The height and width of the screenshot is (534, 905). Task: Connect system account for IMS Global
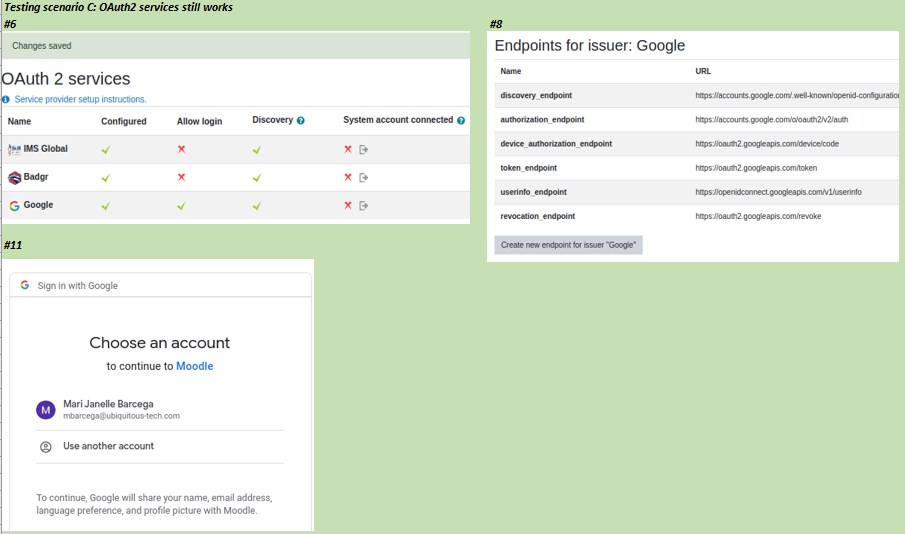coord(364,150)
